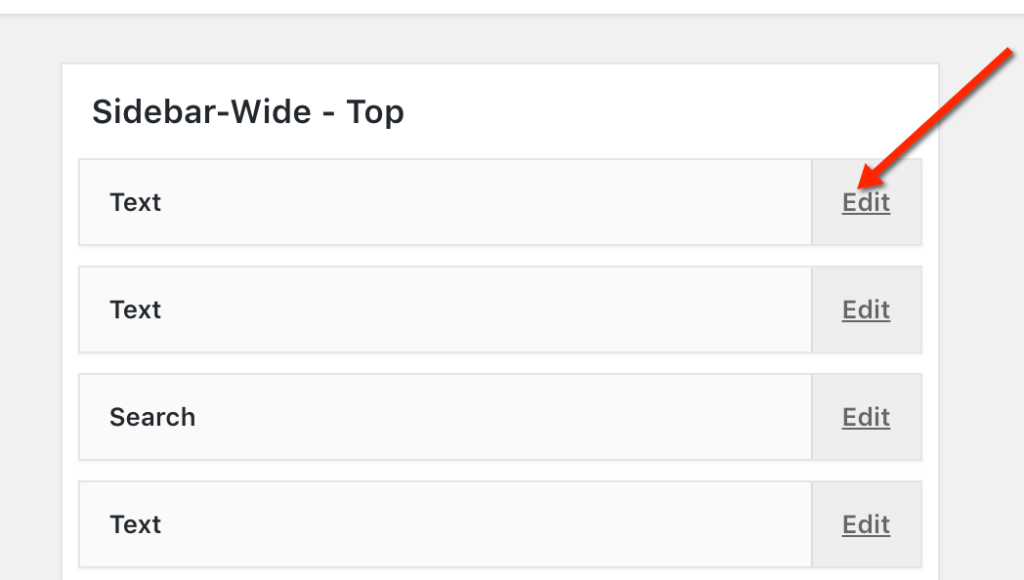
Task: Click the Edit link marked by the red arrow
Action: (x=866, y=202)
